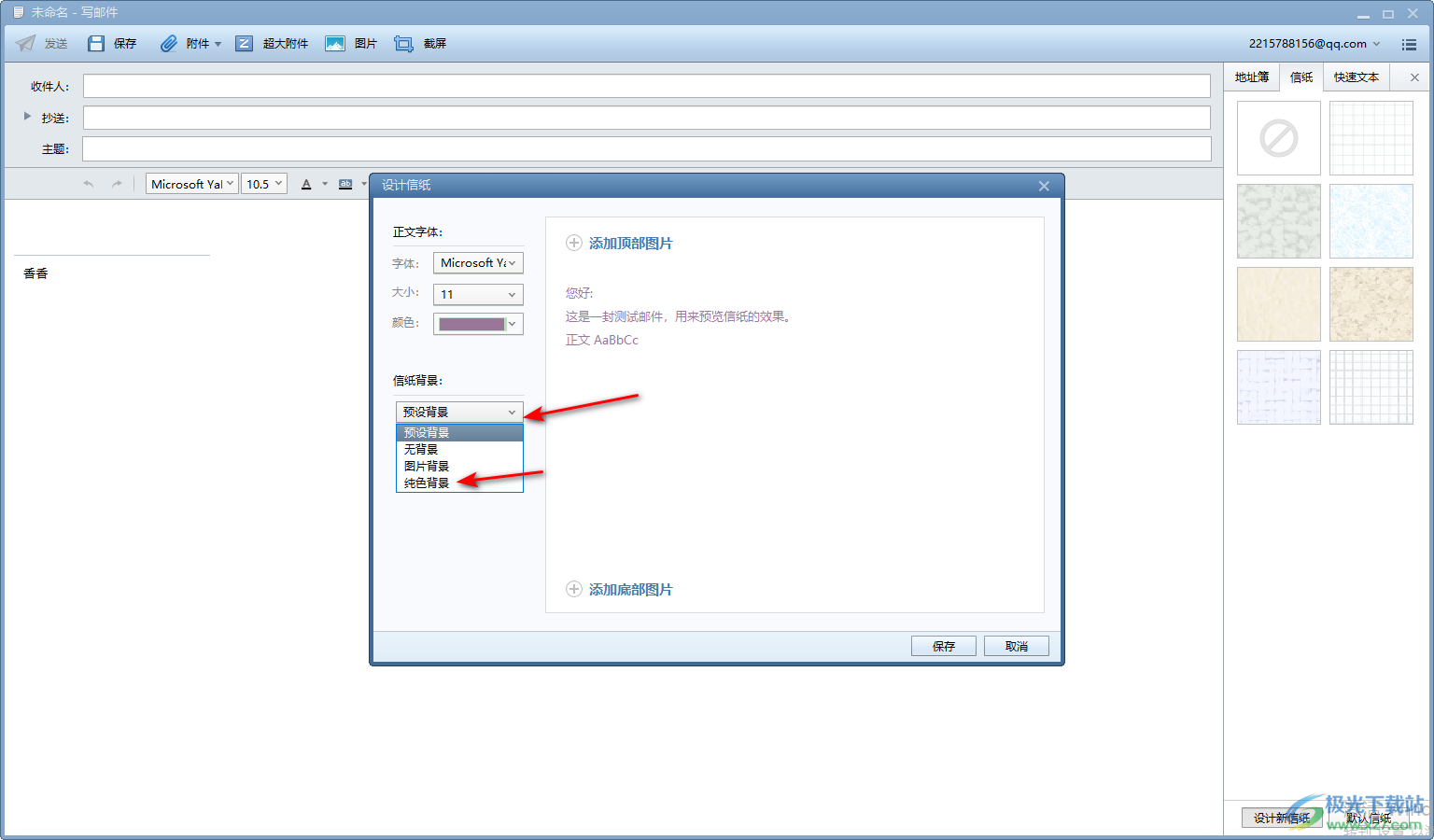Click the 添加底部图片 link
Viewport: 1434px width, 840px height.
tap(631, 589)
